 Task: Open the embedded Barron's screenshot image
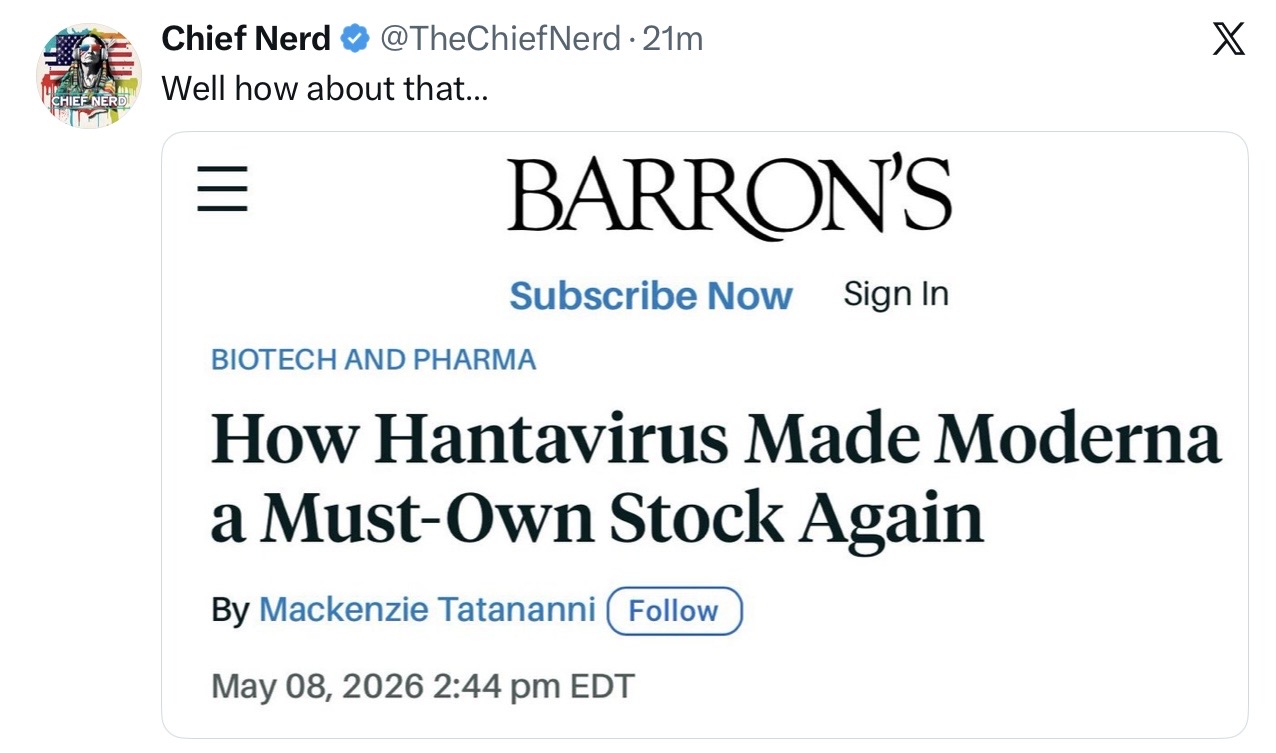tap(705, 435)
